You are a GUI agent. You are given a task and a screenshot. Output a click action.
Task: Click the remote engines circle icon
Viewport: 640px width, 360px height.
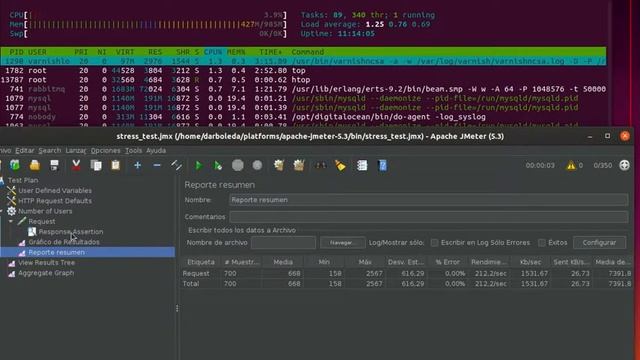[624, 165]
